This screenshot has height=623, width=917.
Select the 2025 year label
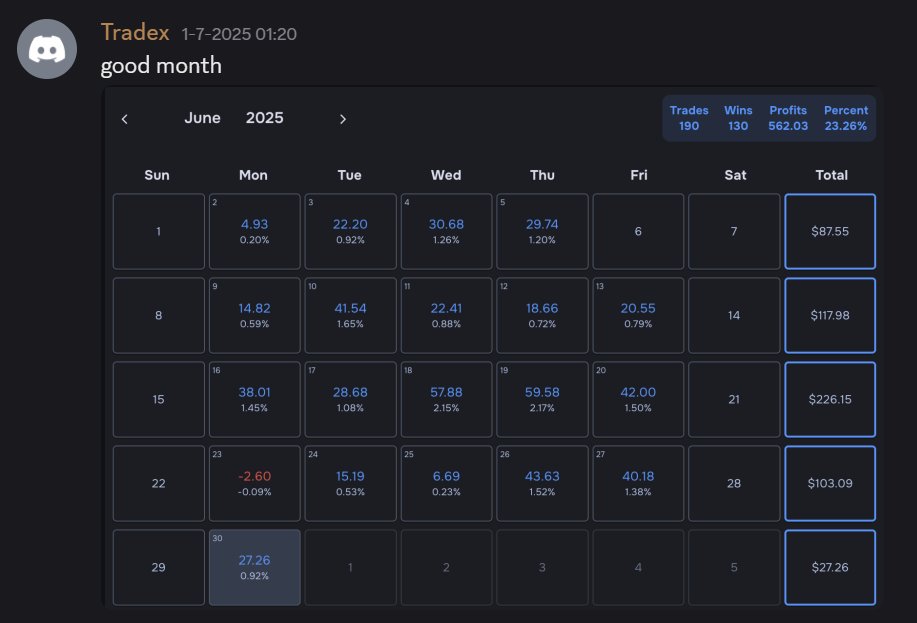(264, 118)
